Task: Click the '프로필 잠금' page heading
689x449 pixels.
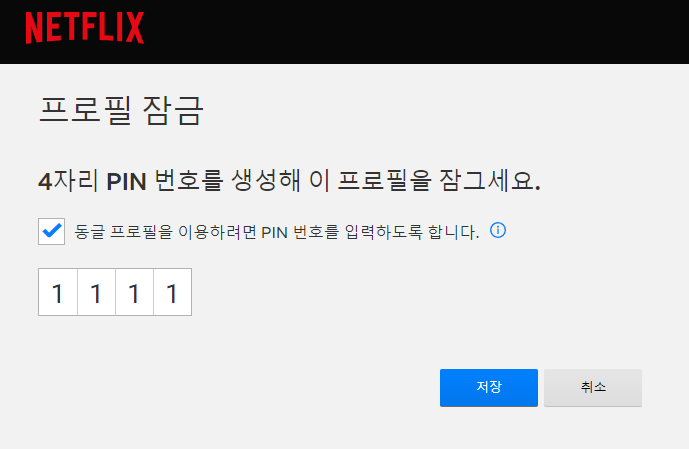Action: click(121, 110)
